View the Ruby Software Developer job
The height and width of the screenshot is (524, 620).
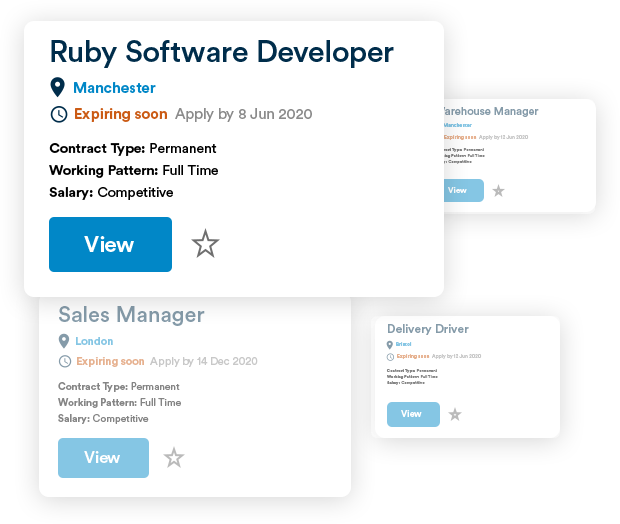point(110,244)
